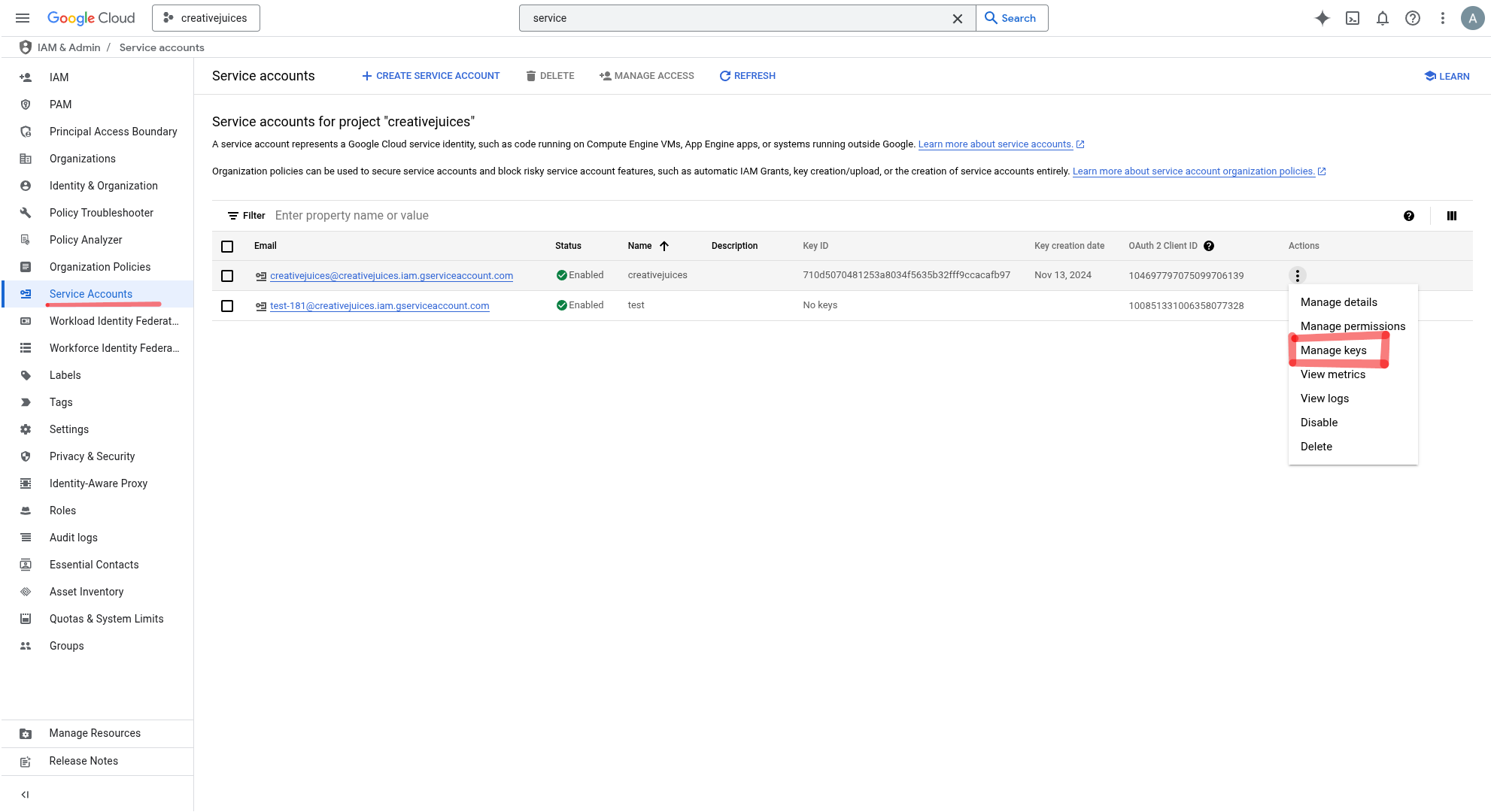Click the OAuth 2 Client ID help icon

[1209, 246]
